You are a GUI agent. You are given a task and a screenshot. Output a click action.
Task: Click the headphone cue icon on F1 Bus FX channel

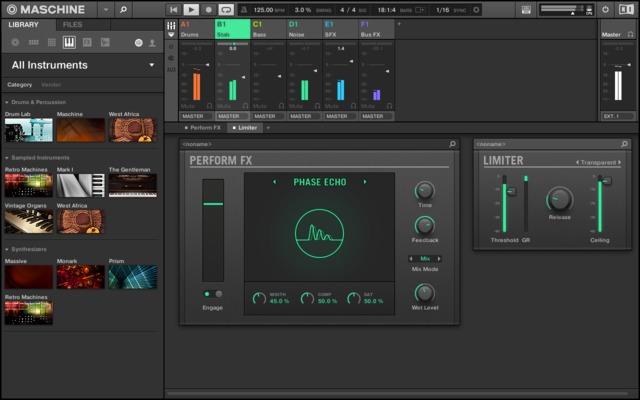389,106
